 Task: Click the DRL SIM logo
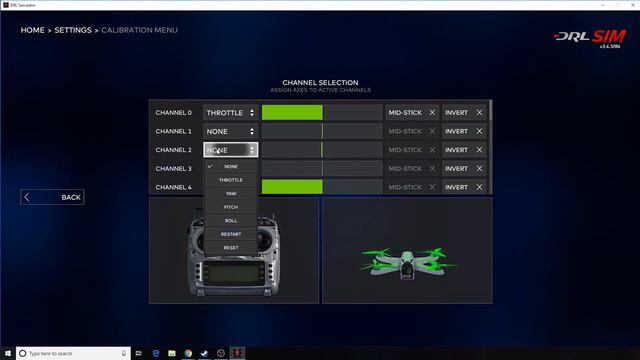pyautogui.click(x=590, y=38)
